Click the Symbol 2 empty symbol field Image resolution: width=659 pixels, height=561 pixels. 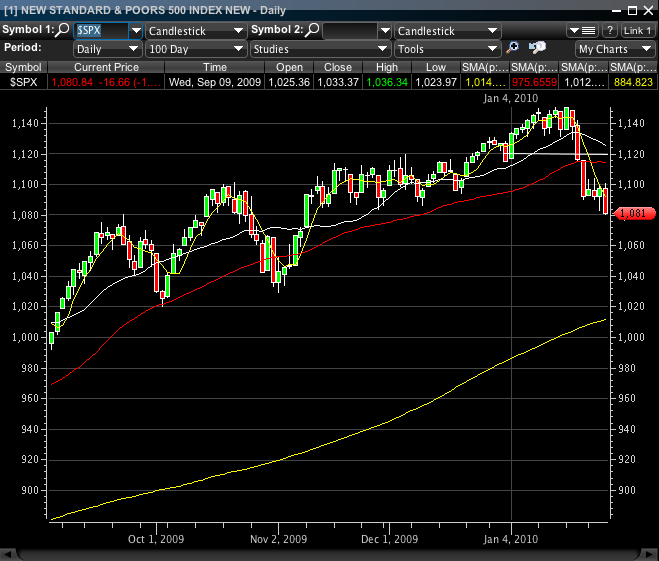[350, 31]
